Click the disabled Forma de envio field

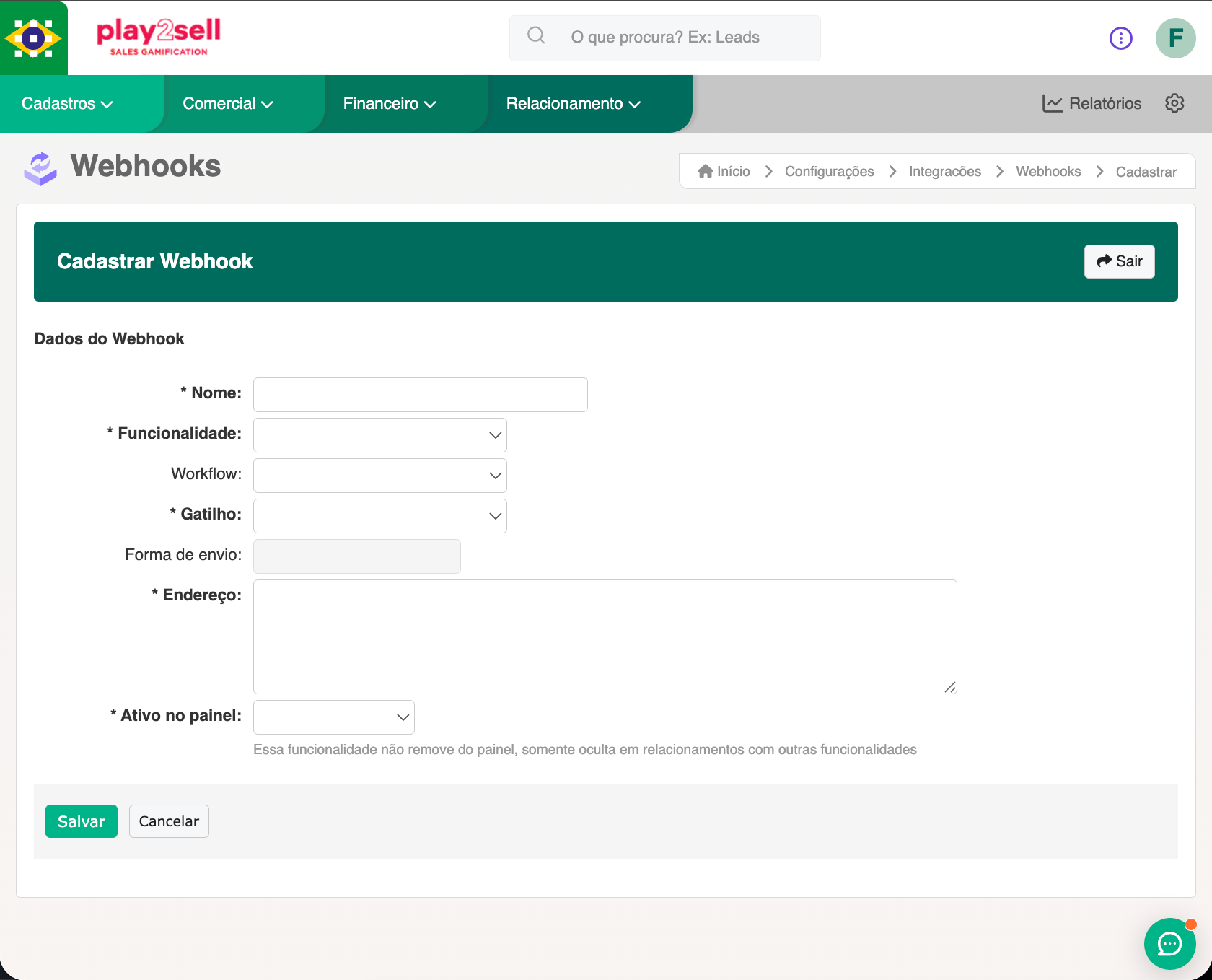pyautogui.click(x=356, y=556)
